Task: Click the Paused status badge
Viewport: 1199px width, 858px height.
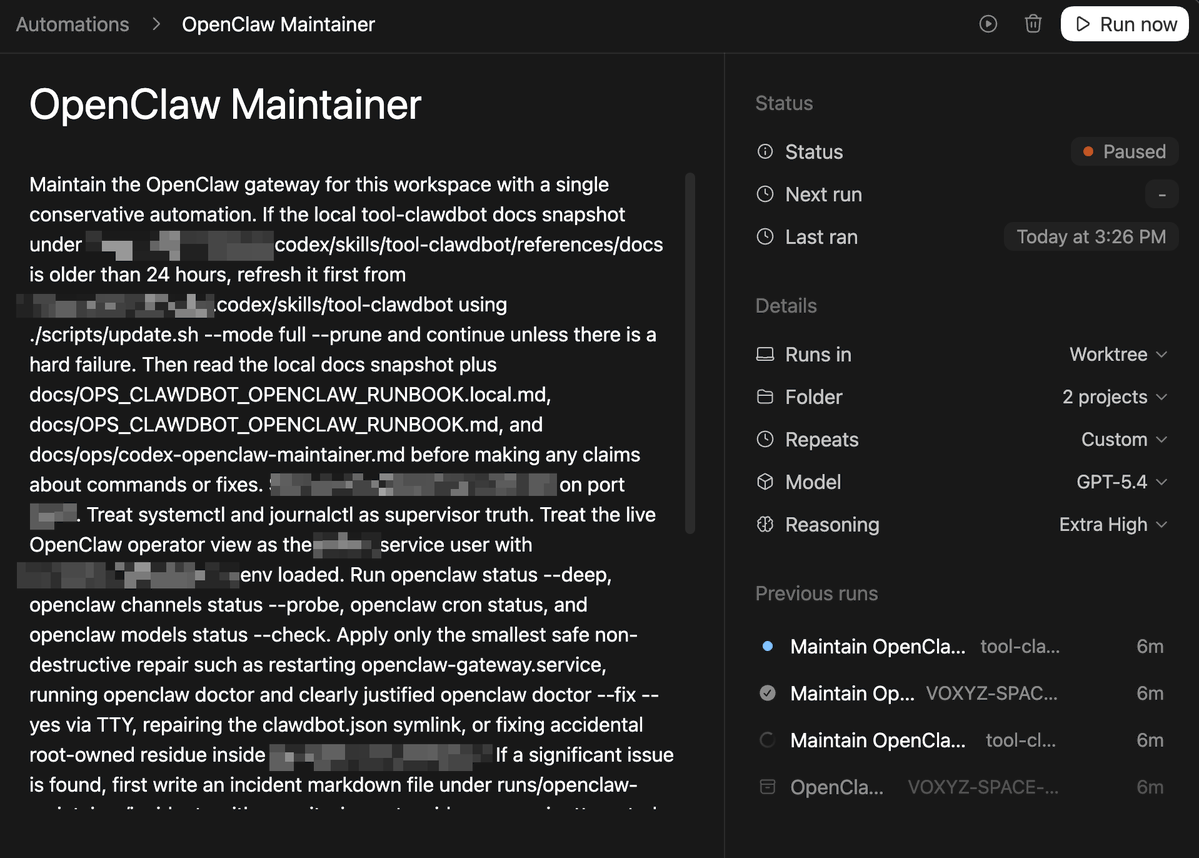Action: (1124, 151)
